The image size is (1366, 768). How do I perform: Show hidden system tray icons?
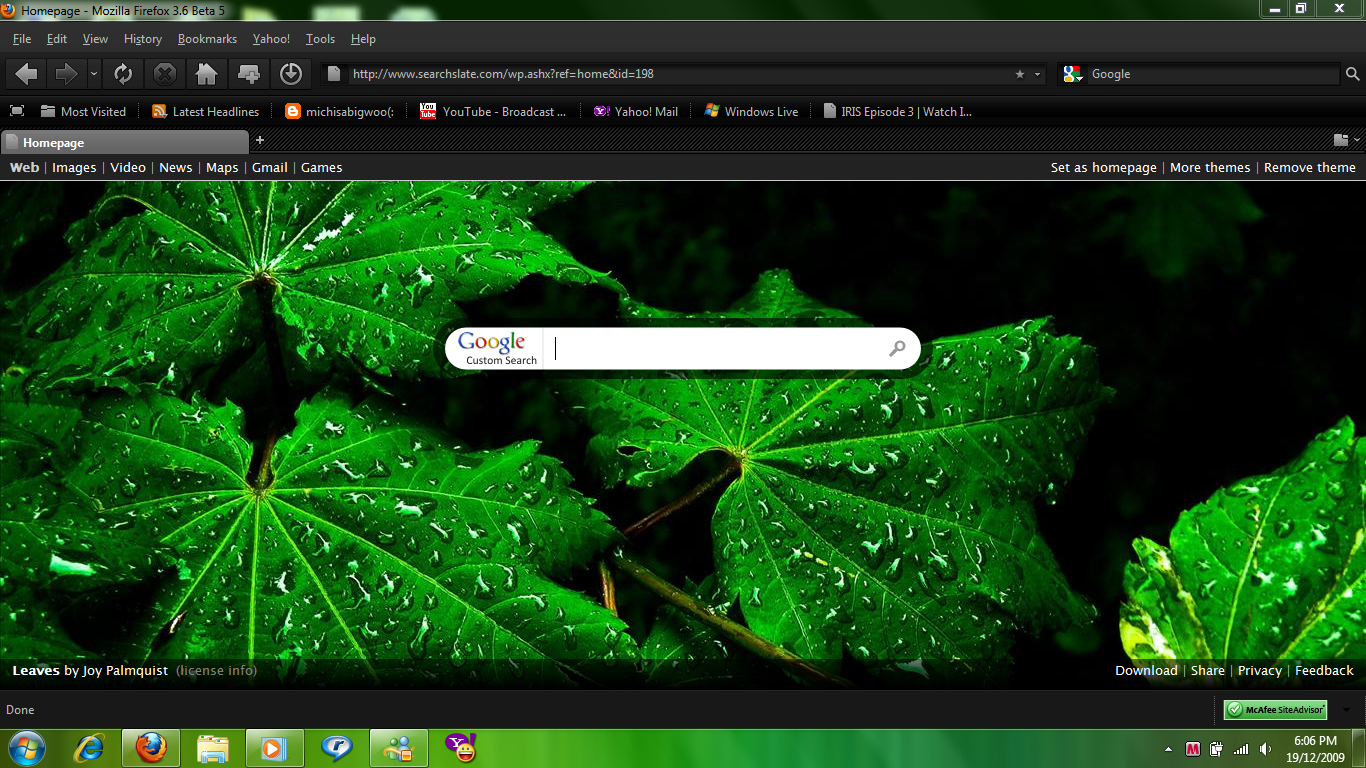1168,749
